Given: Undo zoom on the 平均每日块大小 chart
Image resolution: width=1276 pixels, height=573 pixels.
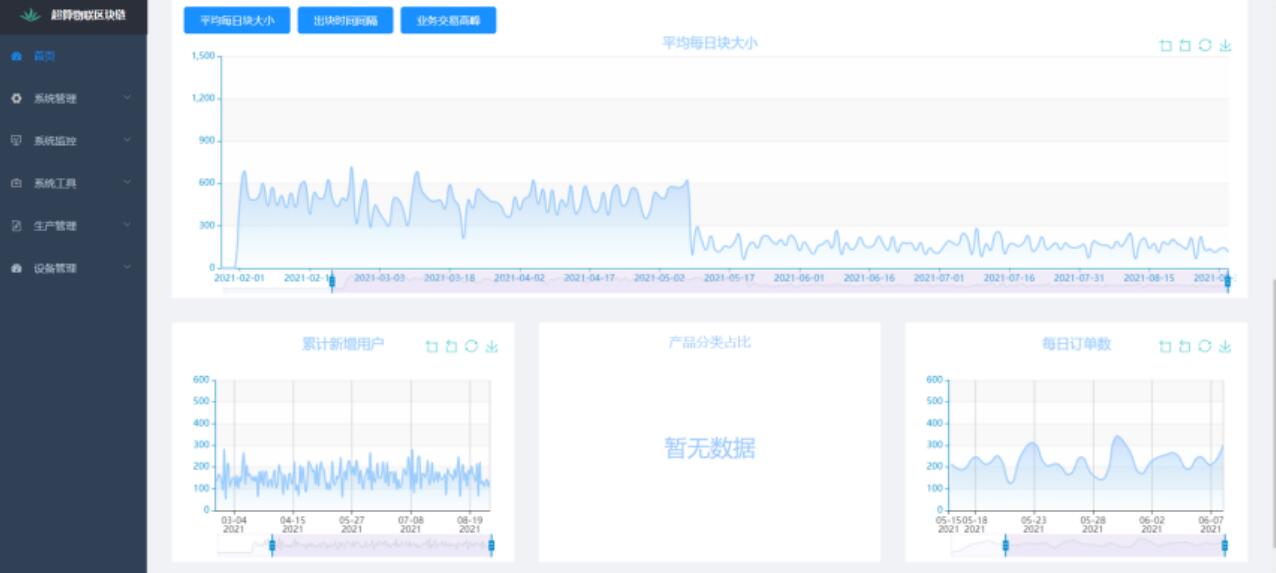Looking at the screenshot, I should point(1185,46).
